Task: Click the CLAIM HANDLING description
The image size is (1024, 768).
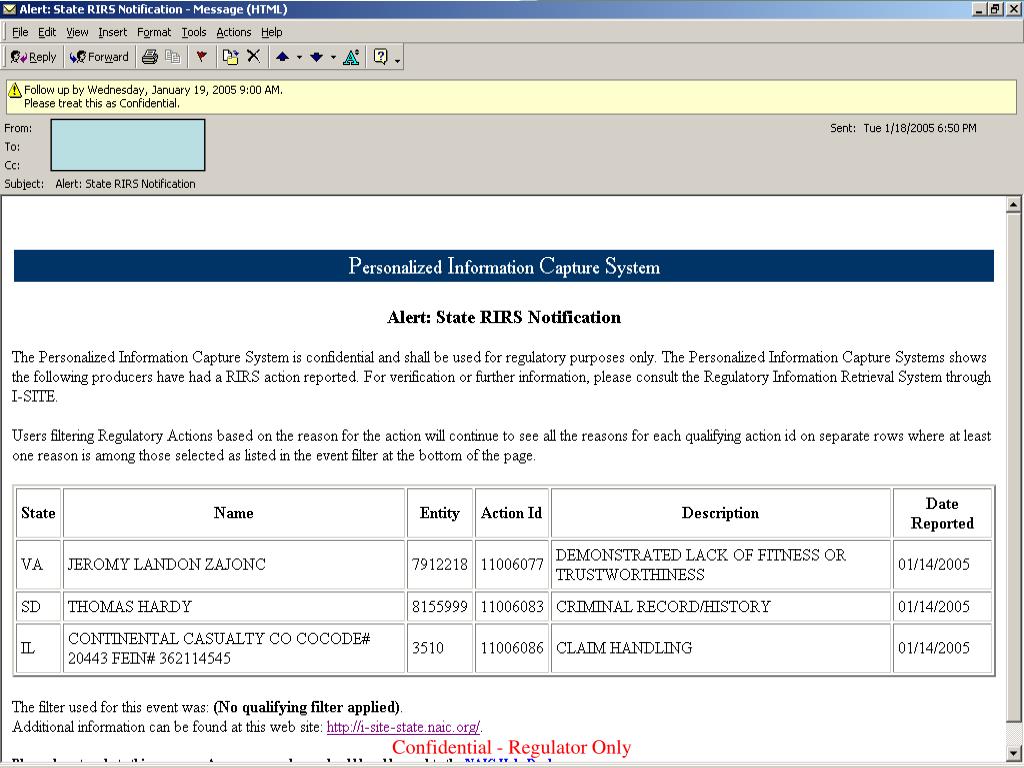Action: click(624, 648)
